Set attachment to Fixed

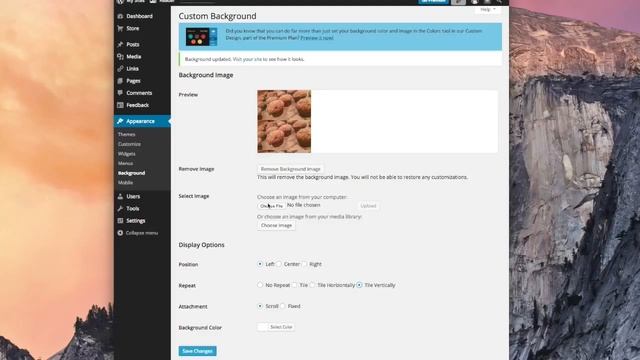[x=282, y=306]
